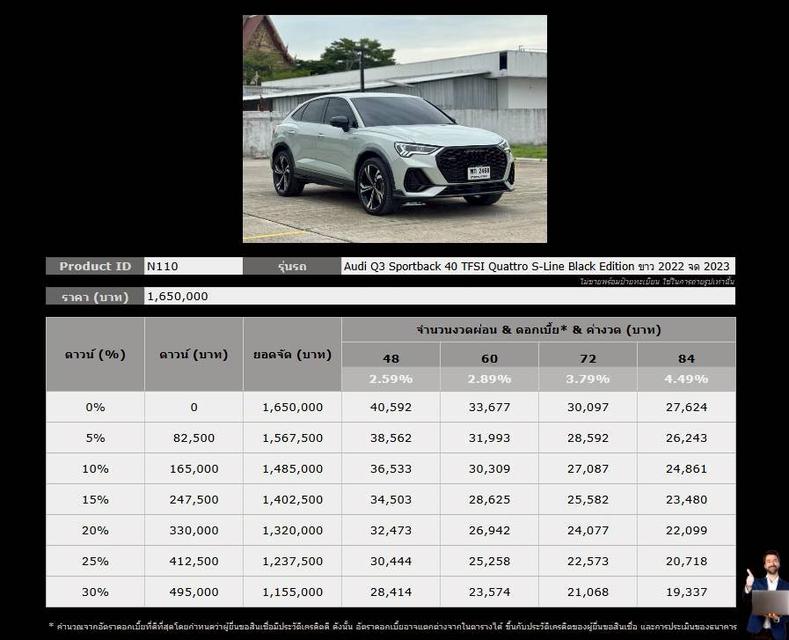Click the monthly payment 30,097
Screen dimensions: 789x640
click(588, 407)
